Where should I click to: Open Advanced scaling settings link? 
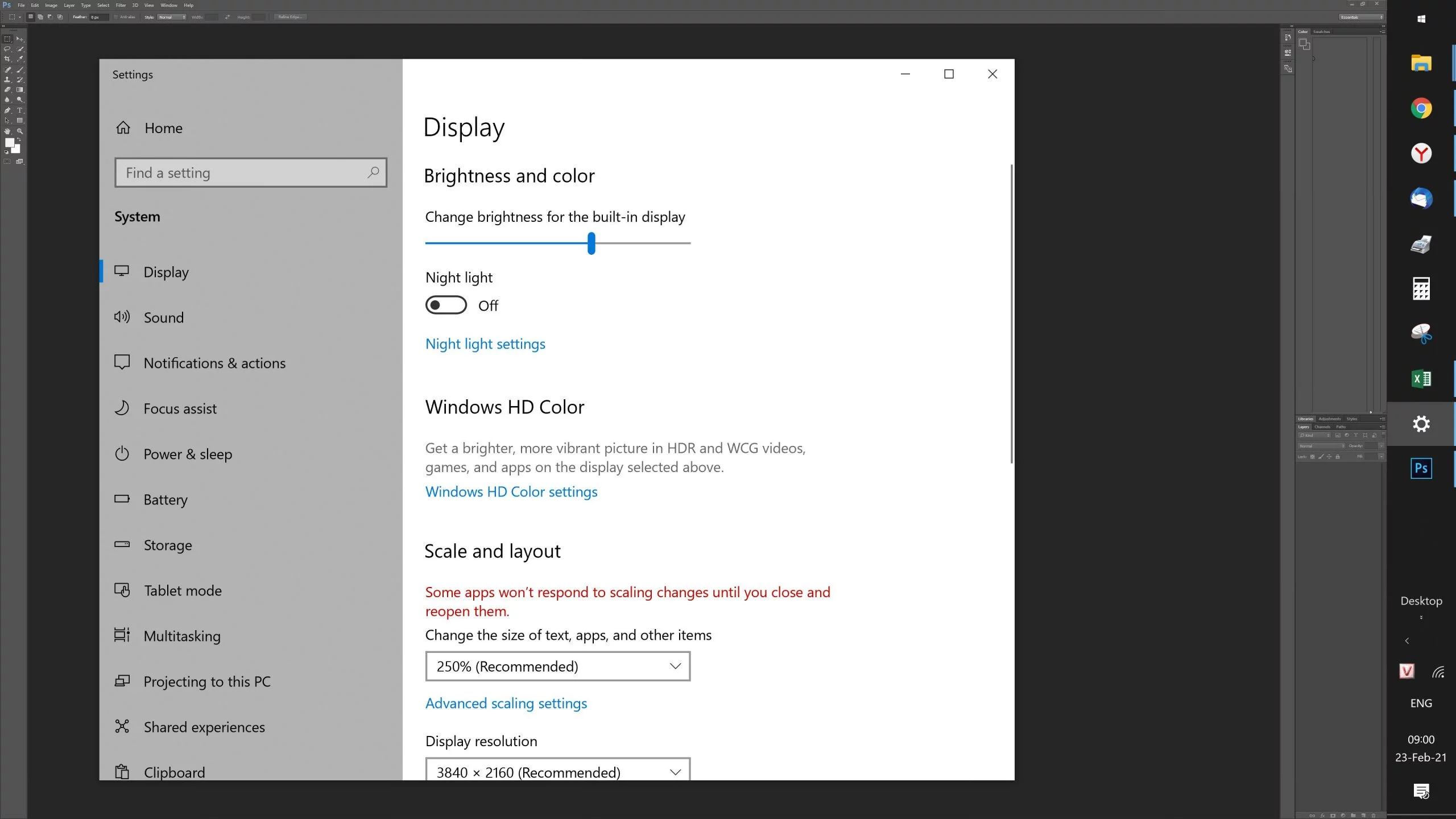pos(506,704)
